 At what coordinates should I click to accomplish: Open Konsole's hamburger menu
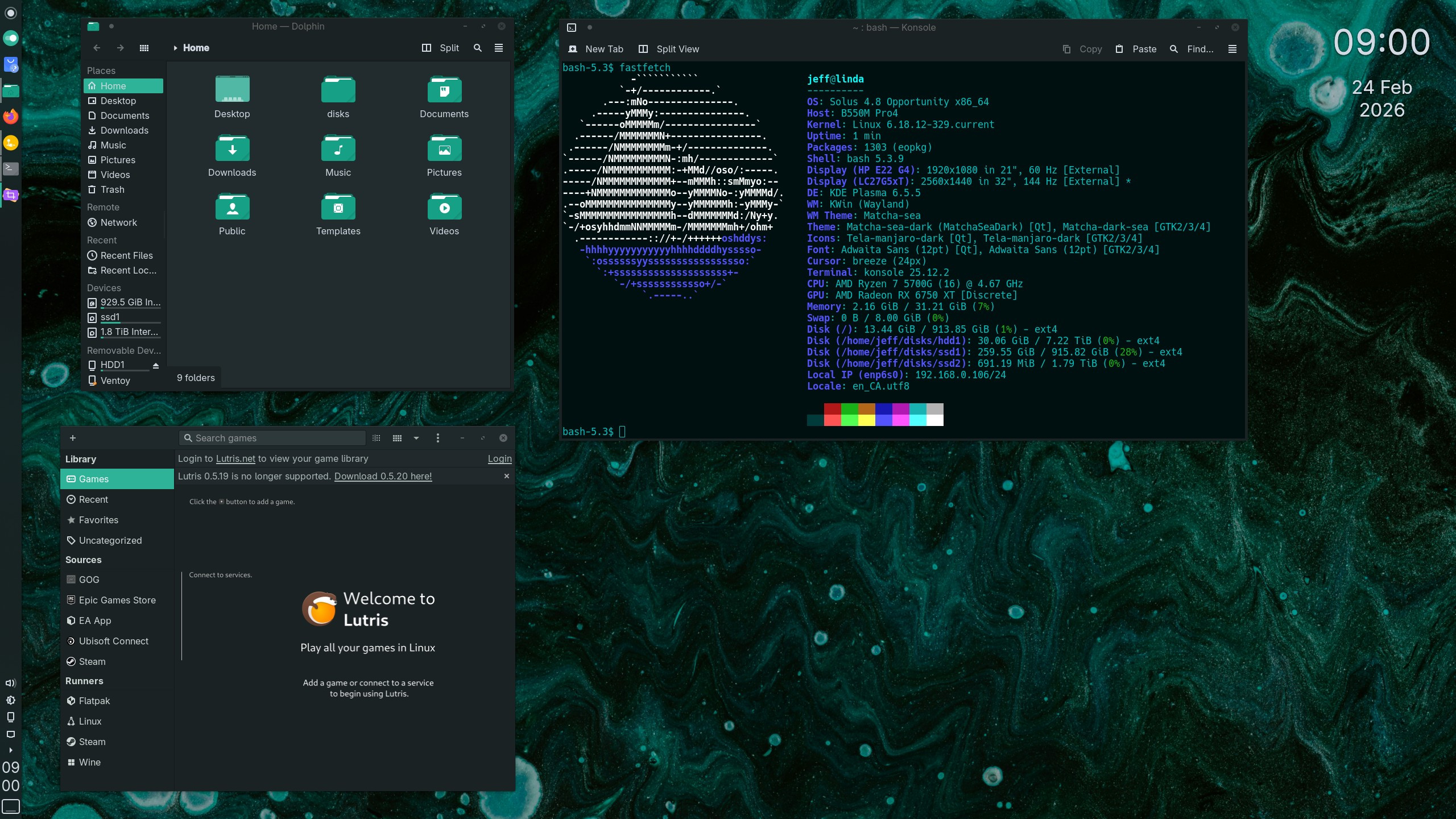click(1232, 49)
